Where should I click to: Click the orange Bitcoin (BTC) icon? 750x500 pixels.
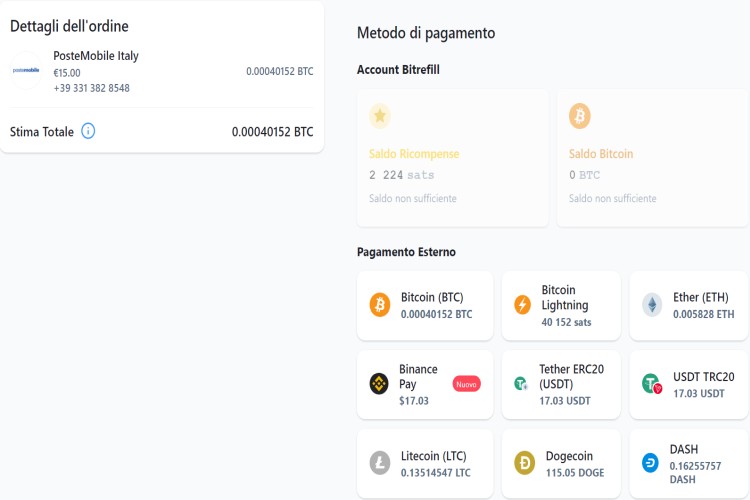click(380, 305)
